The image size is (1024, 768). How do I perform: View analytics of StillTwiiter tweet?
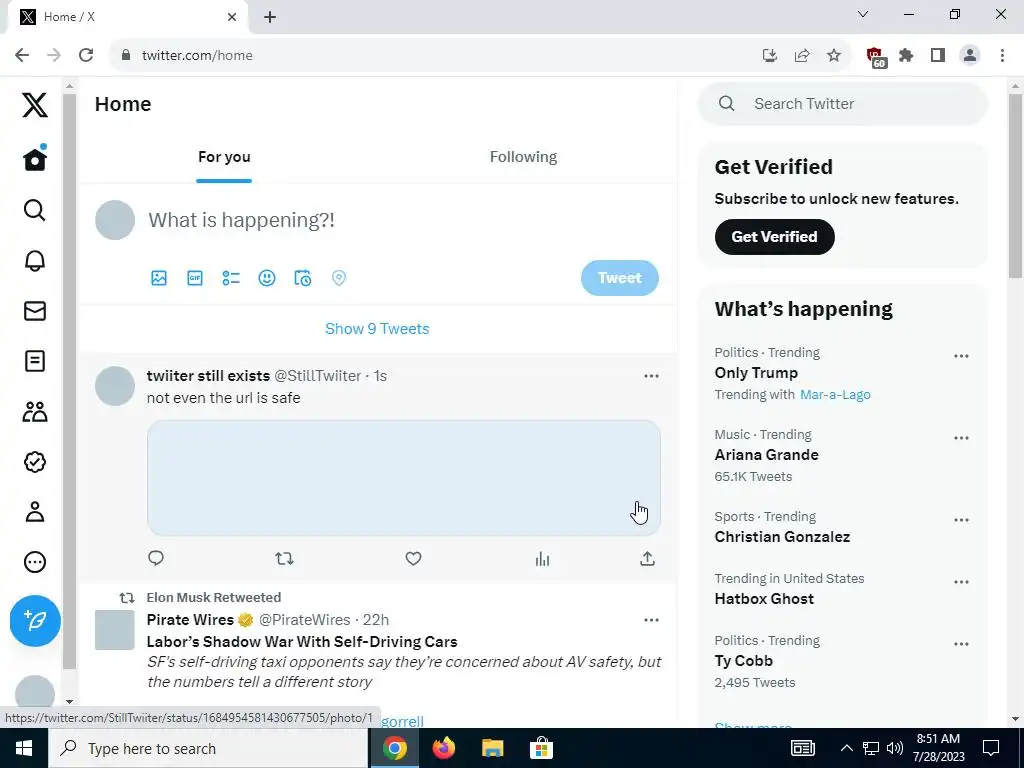[x=543, y=558]
